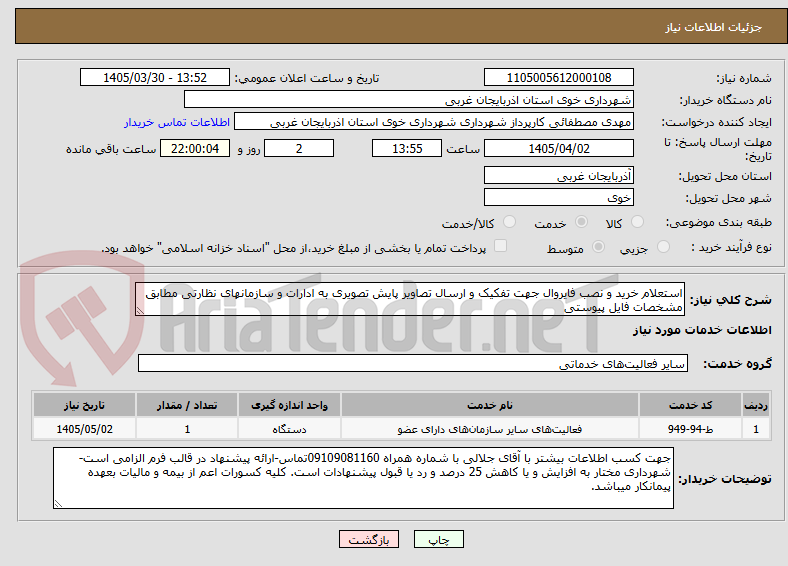The width and height of the screenshot is (788, 566).
Task: Click unit cell دستگاه
Action: [x=289, y=429]
